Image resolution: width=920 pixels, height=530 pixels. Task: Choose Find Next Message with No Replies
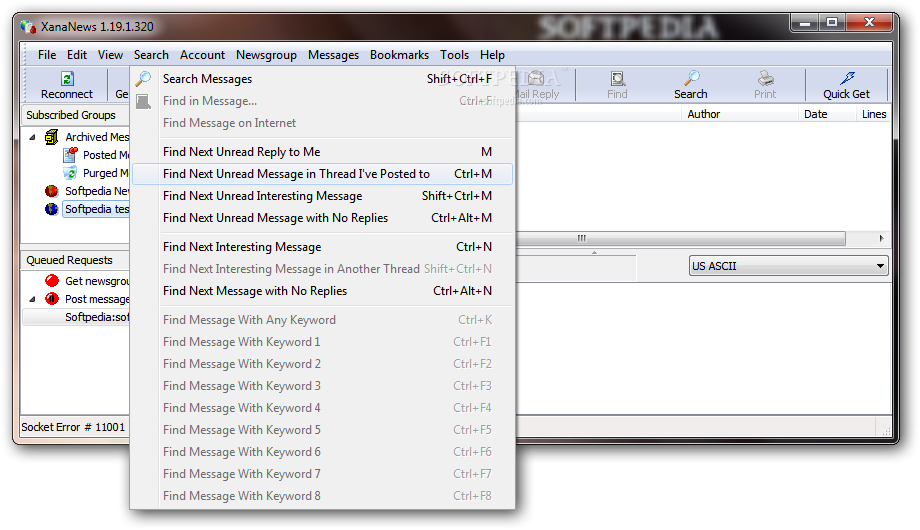pyautogui.click(x=323, y=291)
